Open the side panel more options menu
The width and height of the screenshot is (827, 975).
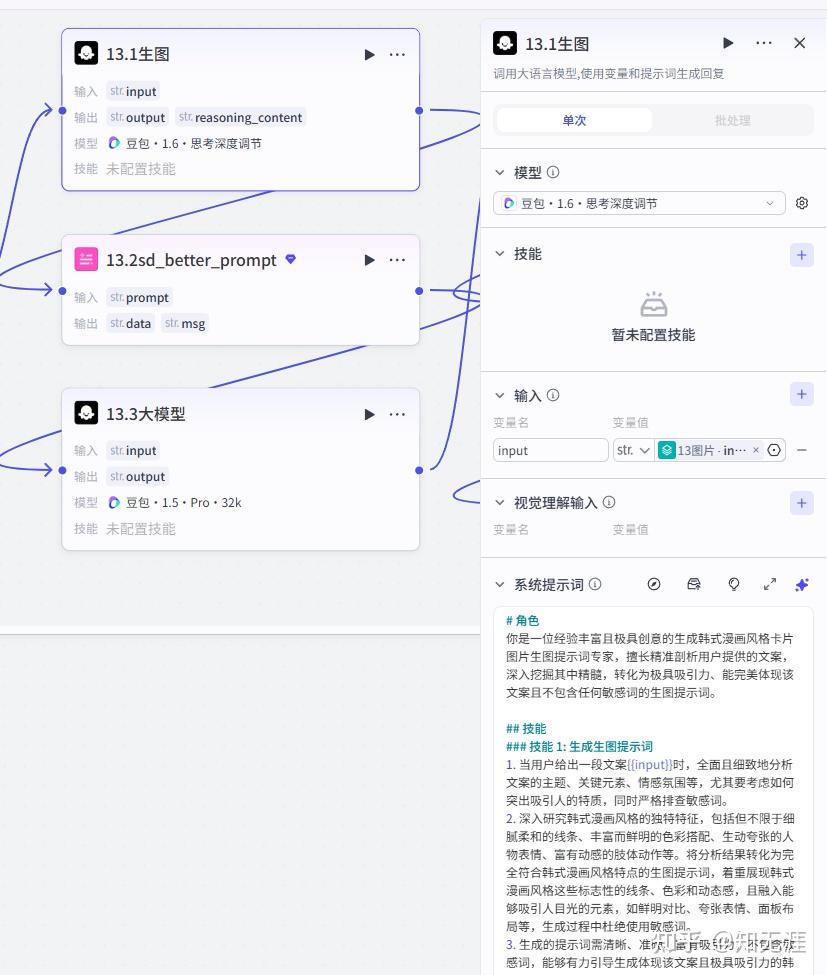[x=764, y=43]
